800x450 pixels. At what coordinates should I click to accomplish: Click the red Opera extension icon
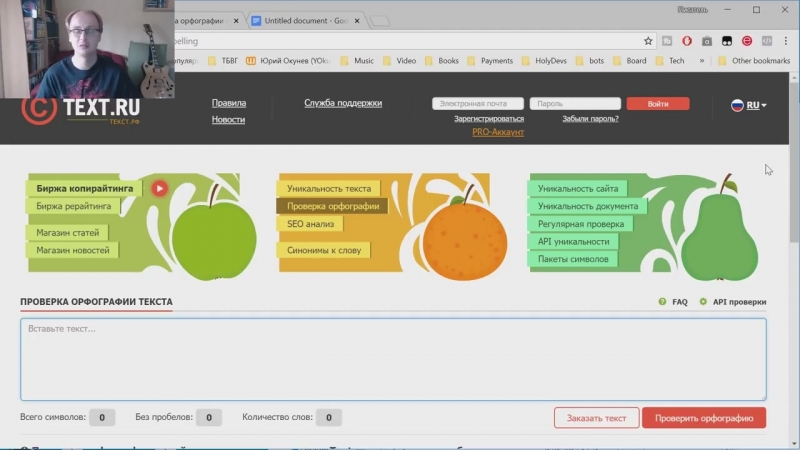[687, 41]
